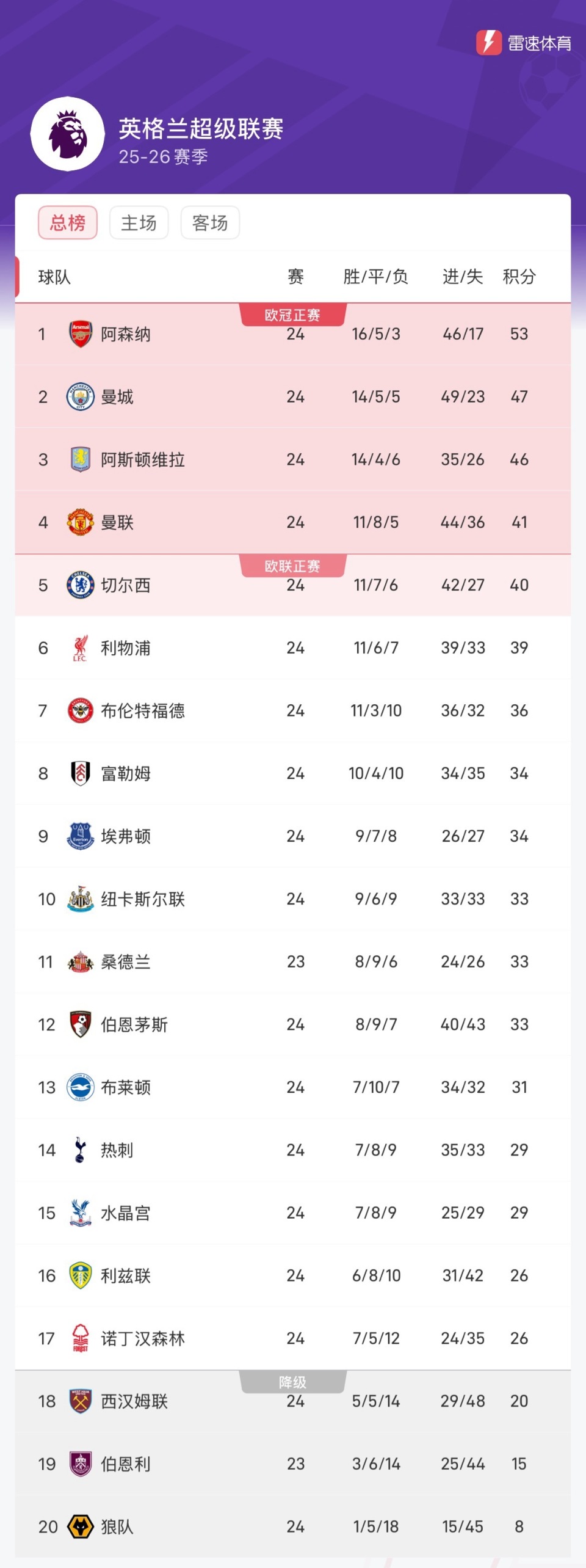
Task: Tap the Crystal Palace eagle crest
Action: pyautogui.click(x=81, y=1213)
